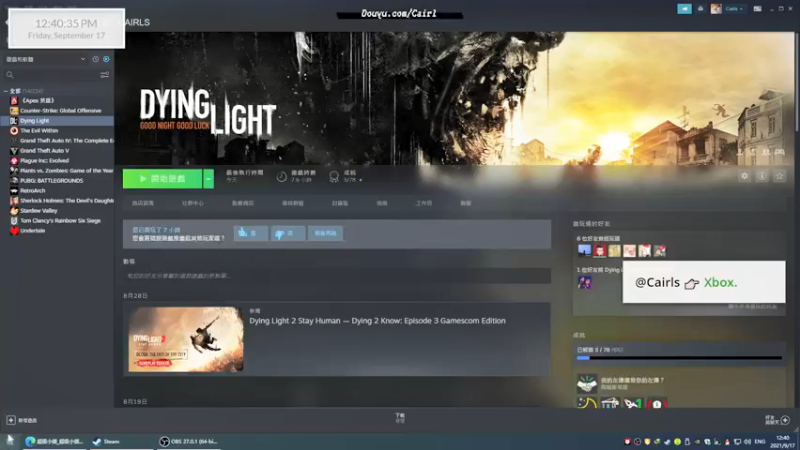The height and width of the screenshot is (450, 800).
Task: Click thumbs up recommend button
Action: point(251,233)
